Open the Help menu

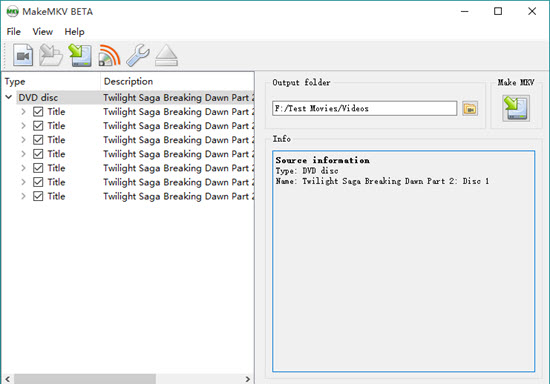point(74,32)
